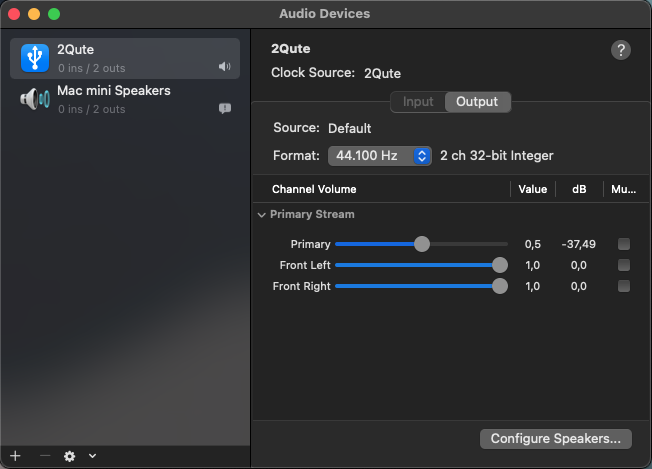The height and width of the screenshot is (469, 652).
Task: Select the Mac mini Speakers device name
Action: (x=114, y=91)
